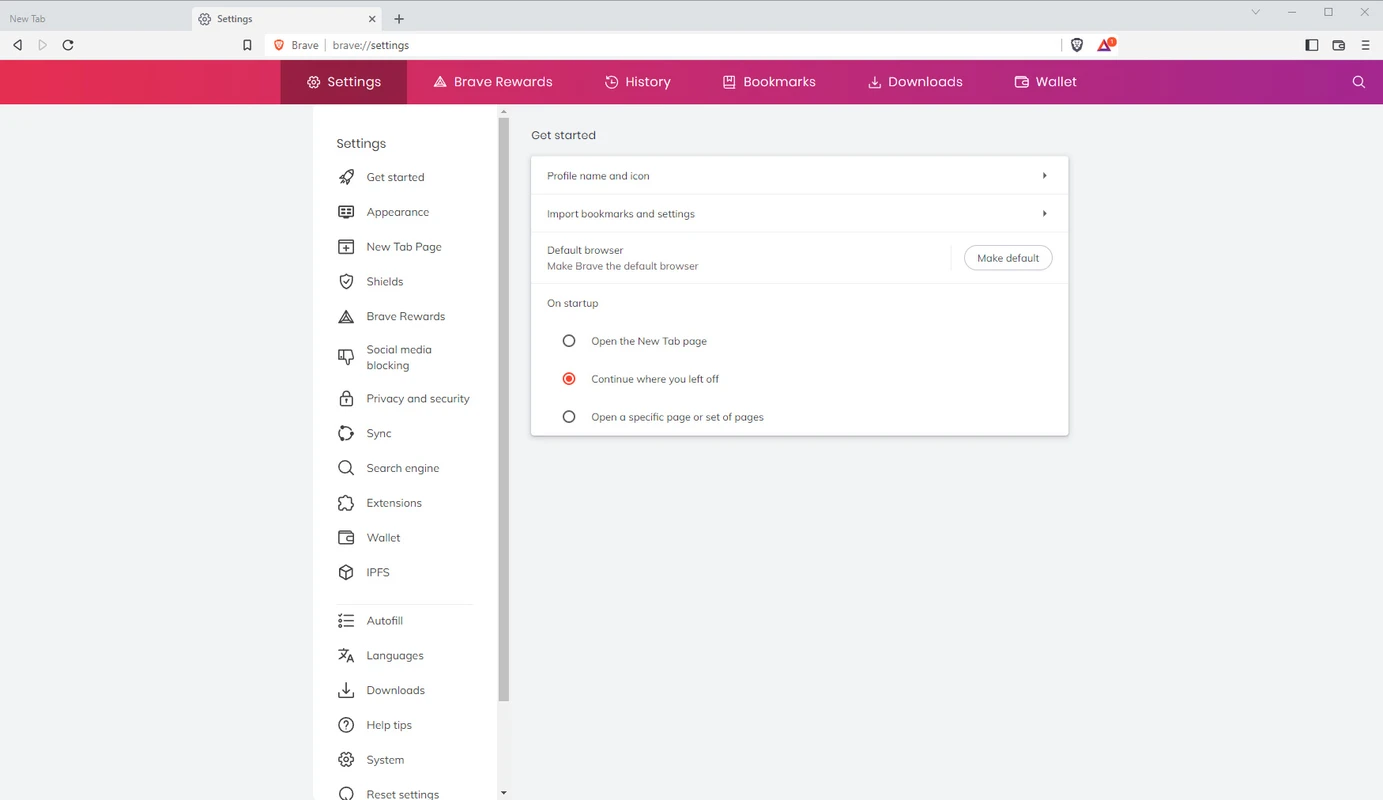This screenshot has height=800, width=1383.
Task: Click the Brave Rewards triangle sidebar icon
Action: pyautogui.click(x=346, y=317)
